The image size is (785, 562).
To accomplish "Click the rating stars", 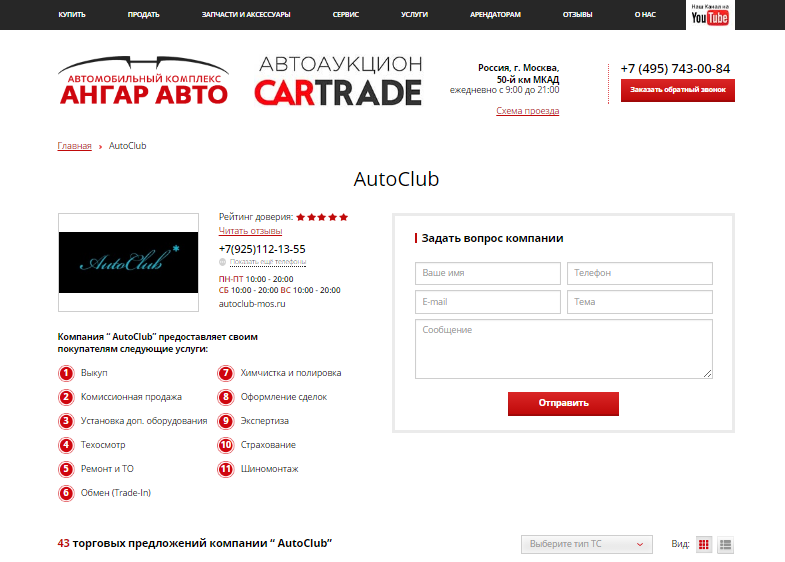I will click(x=322, y=217).
